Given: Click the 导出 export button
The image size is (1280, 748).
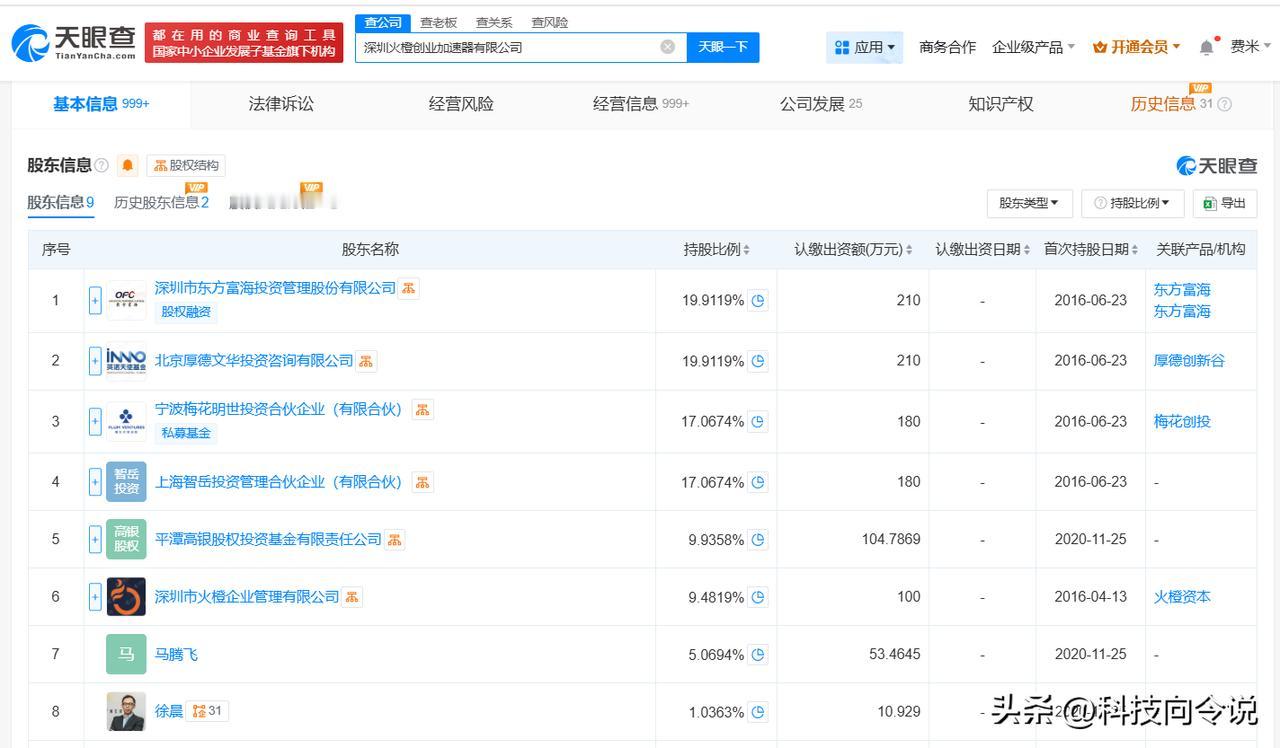Looking at the screenshot, I should (x=1225, y=203).
